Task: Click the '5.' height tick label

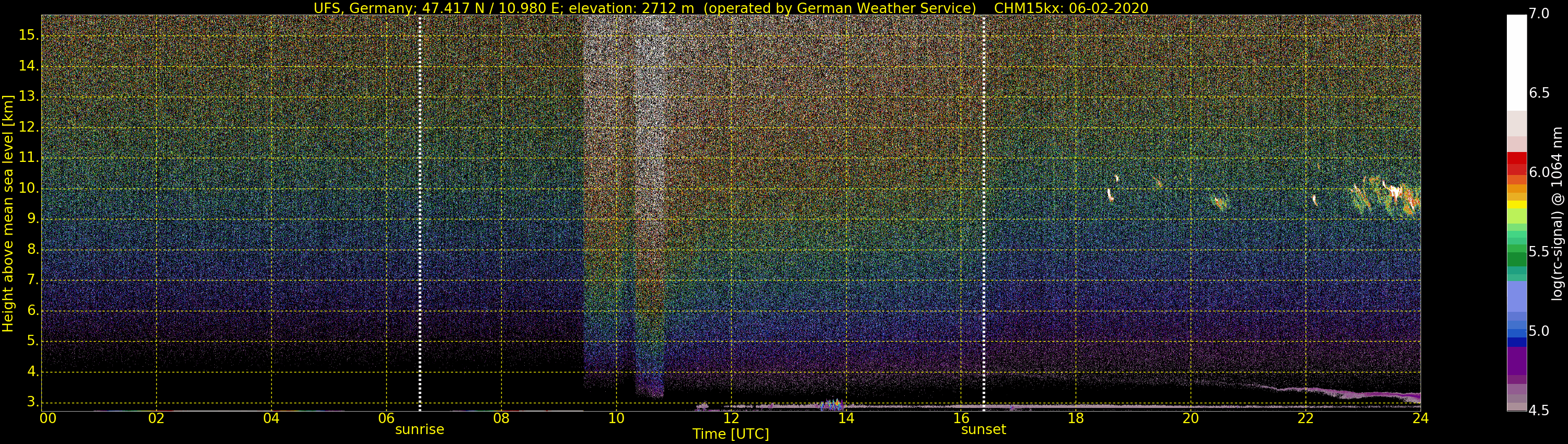Action: pyautogui.click(x=33, y=341)
